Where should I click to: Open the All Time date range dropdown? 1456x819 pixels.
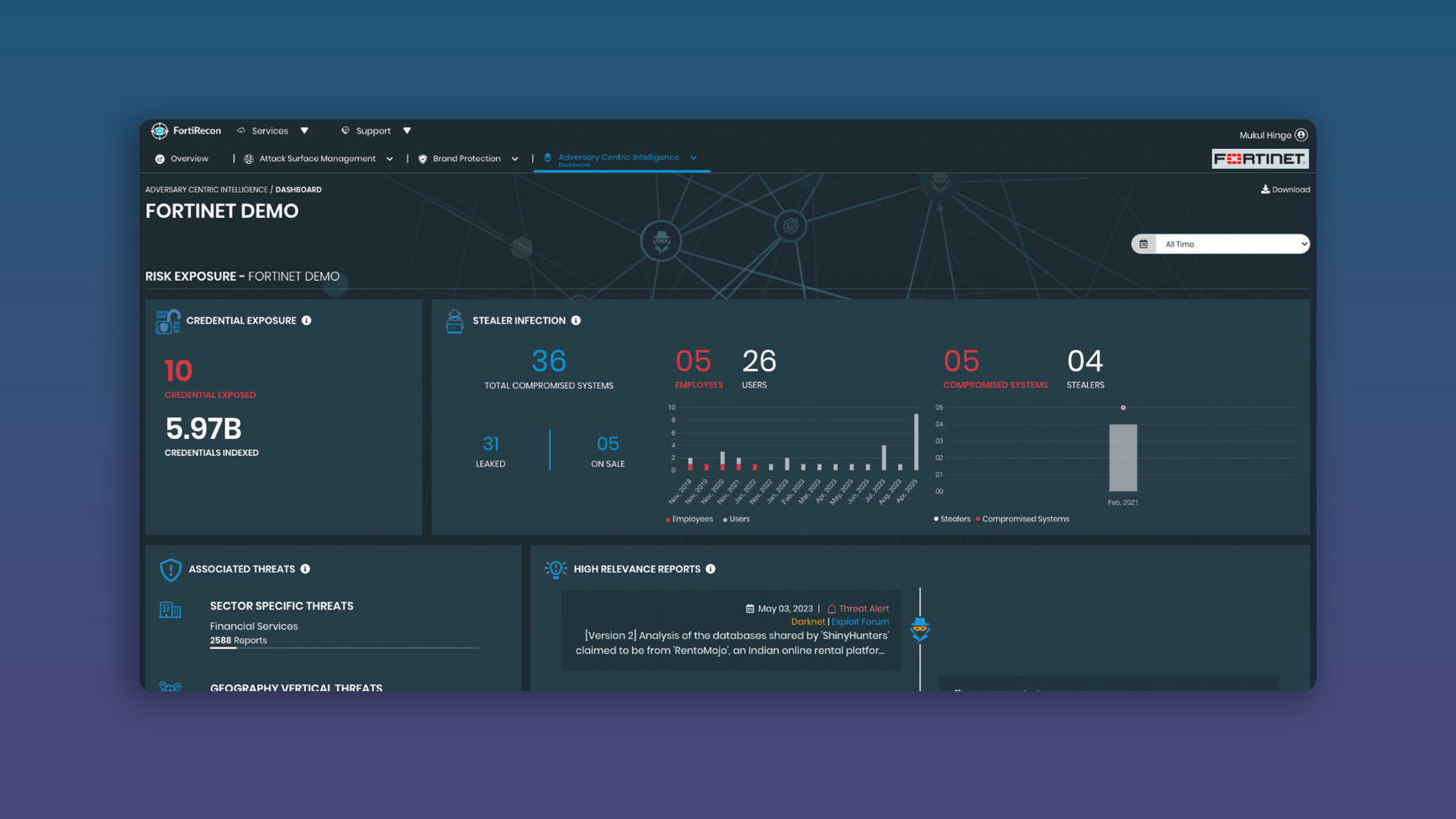point(1232,245)
